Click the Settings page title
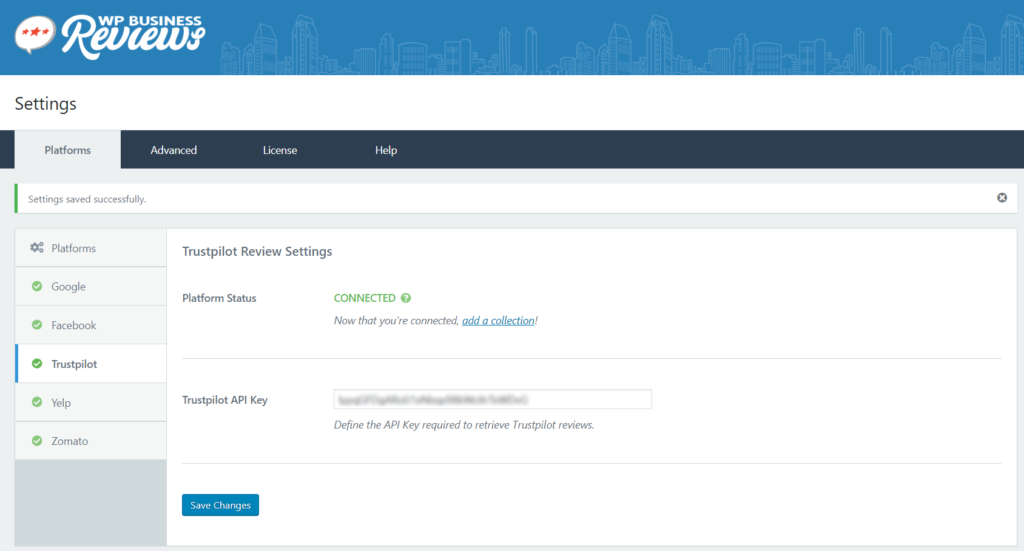1024x551 pixels. (46, 104)
